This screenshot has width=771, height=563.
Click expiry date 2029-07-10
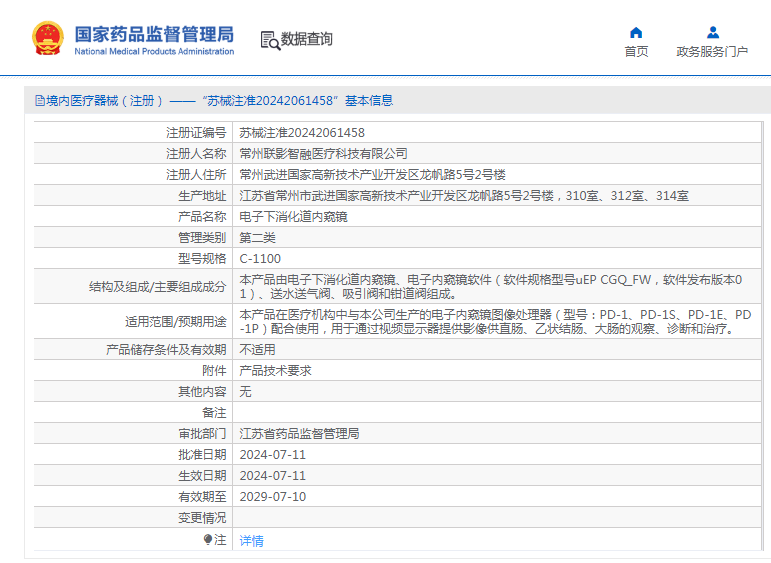[272, 497]
